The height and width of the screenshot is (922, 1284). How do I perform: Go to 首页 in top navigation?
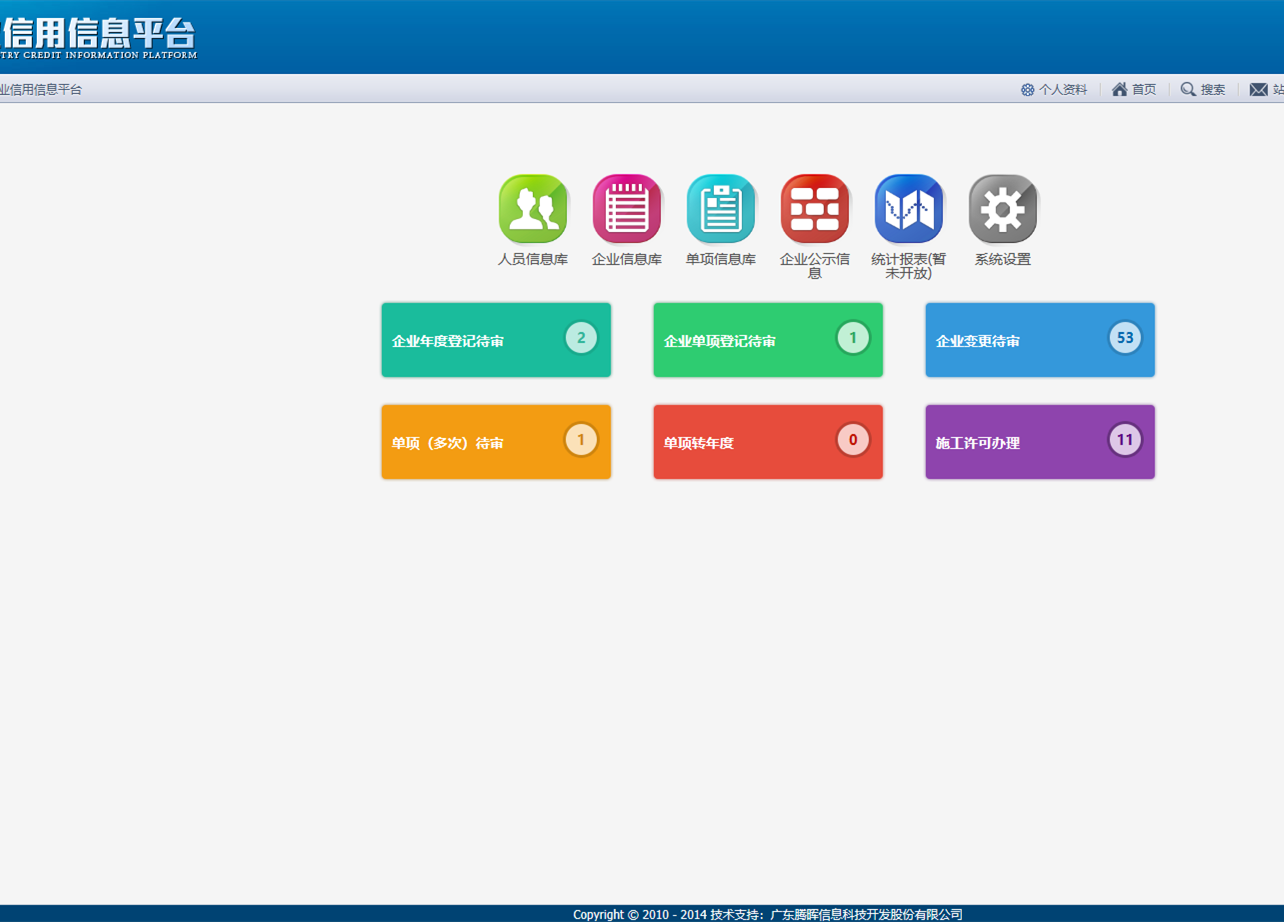coord(1144,90)
